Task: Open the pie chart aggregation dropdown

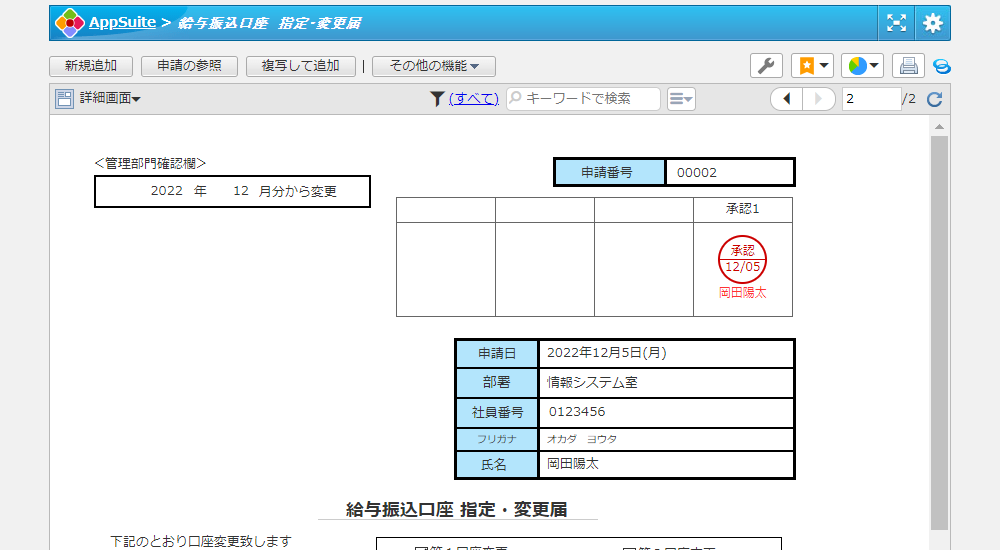Action: tap(862, 66)
